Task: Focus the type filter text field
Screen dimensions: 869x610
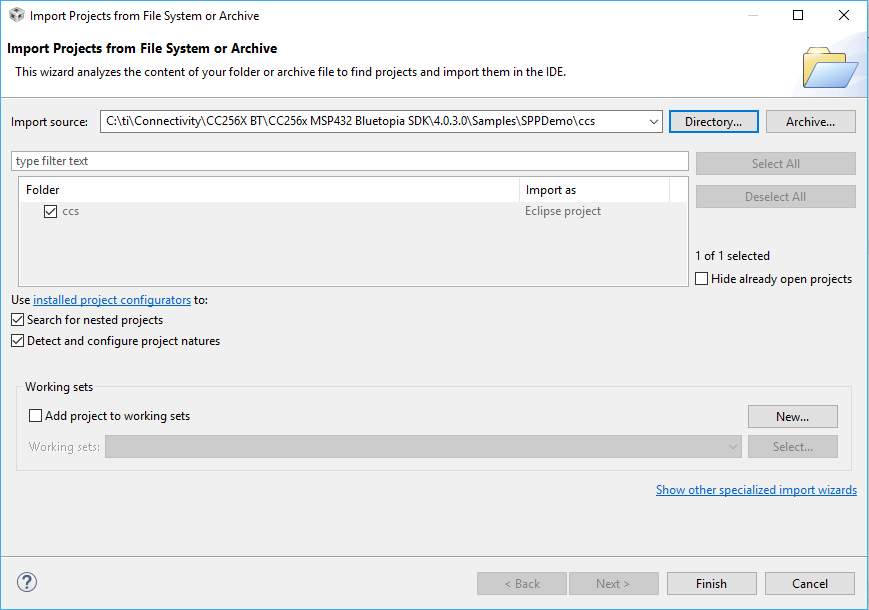Action: pos(350,161)
